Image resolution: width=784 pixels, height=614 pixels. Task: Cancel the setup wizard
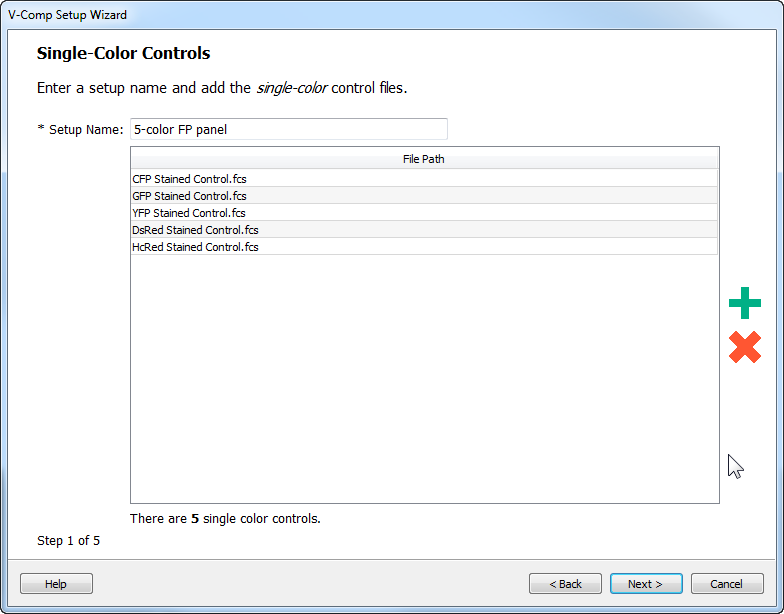(726, 584)
